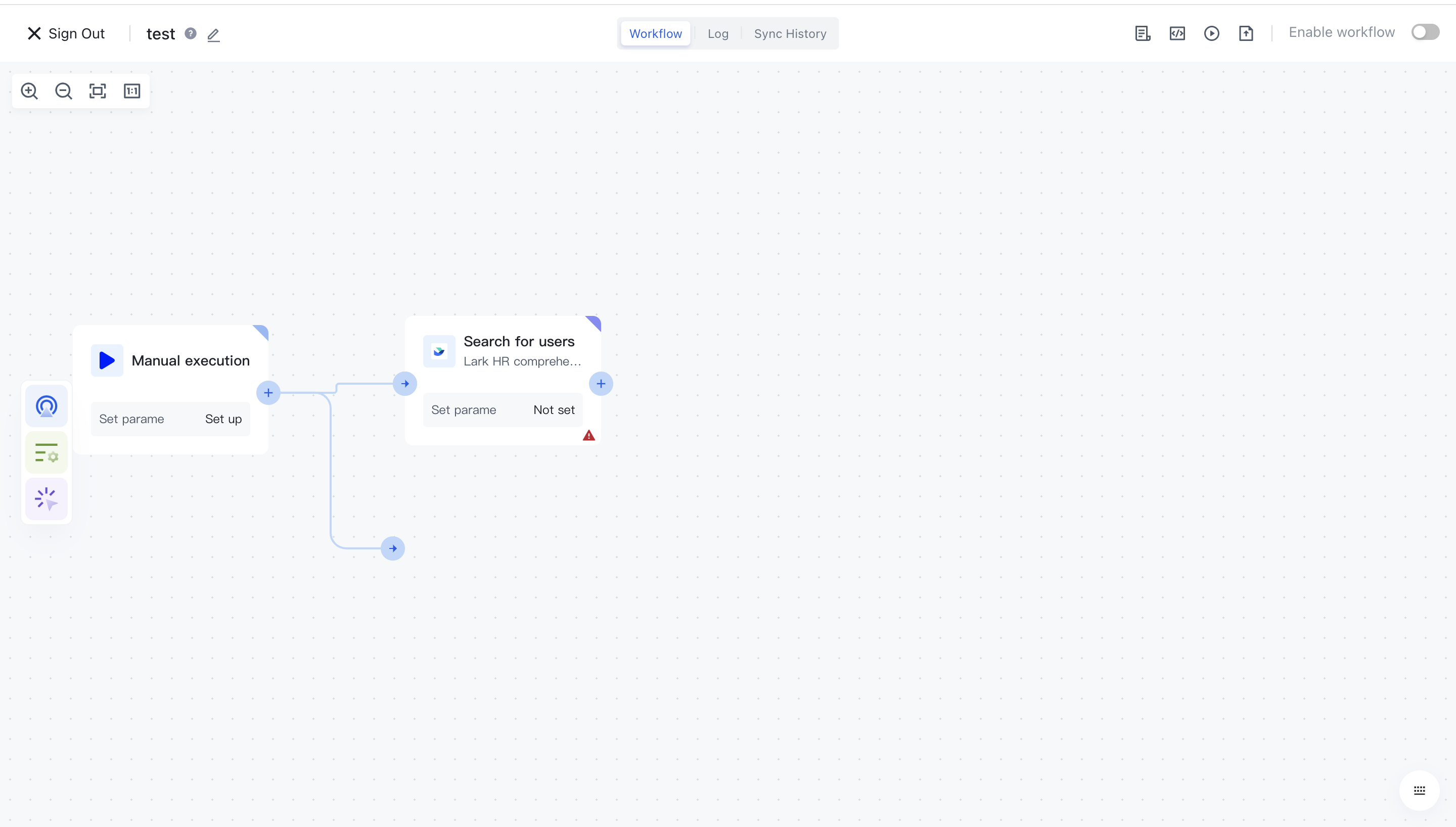Open the trigger node palette icon
The width and height of the screenshot is (1456, 827).
[47, 406]
